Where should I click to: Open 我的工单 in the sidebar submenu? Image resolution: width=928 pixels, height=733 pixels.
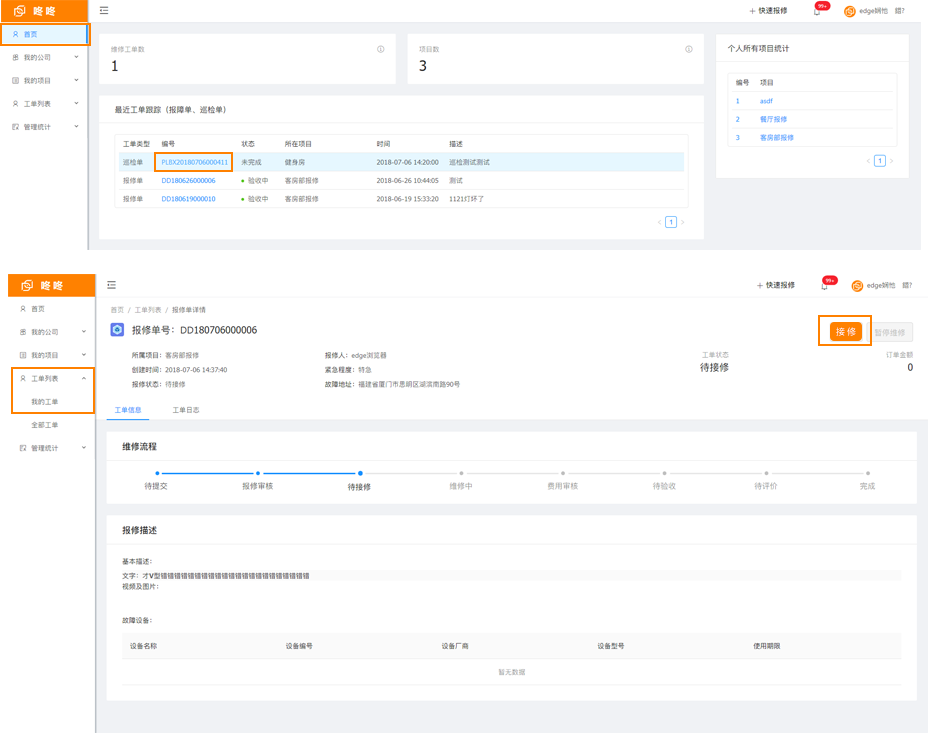pos(45,402)
